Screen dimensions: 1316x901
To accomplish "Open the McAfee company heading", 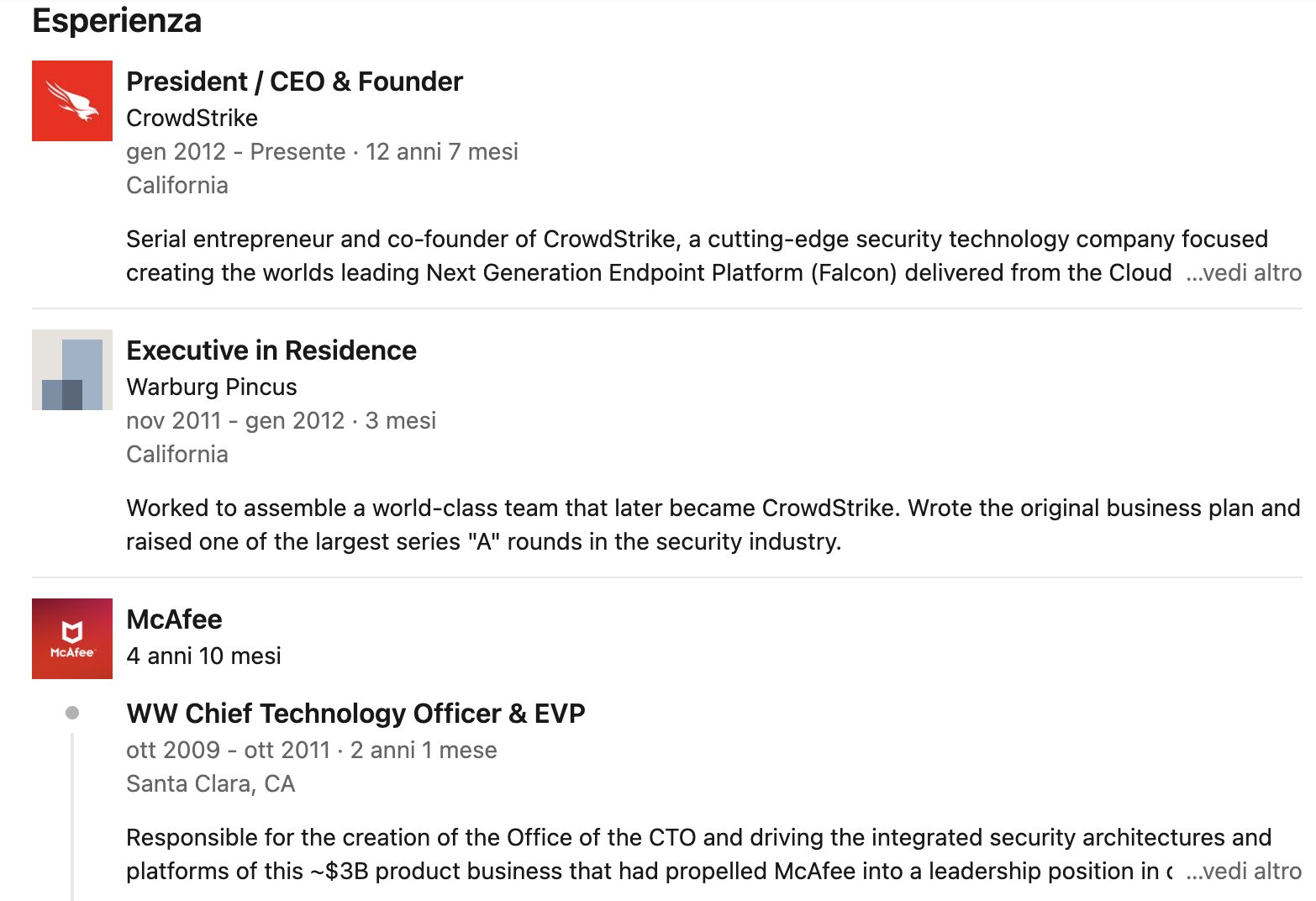I will (174, 619).
